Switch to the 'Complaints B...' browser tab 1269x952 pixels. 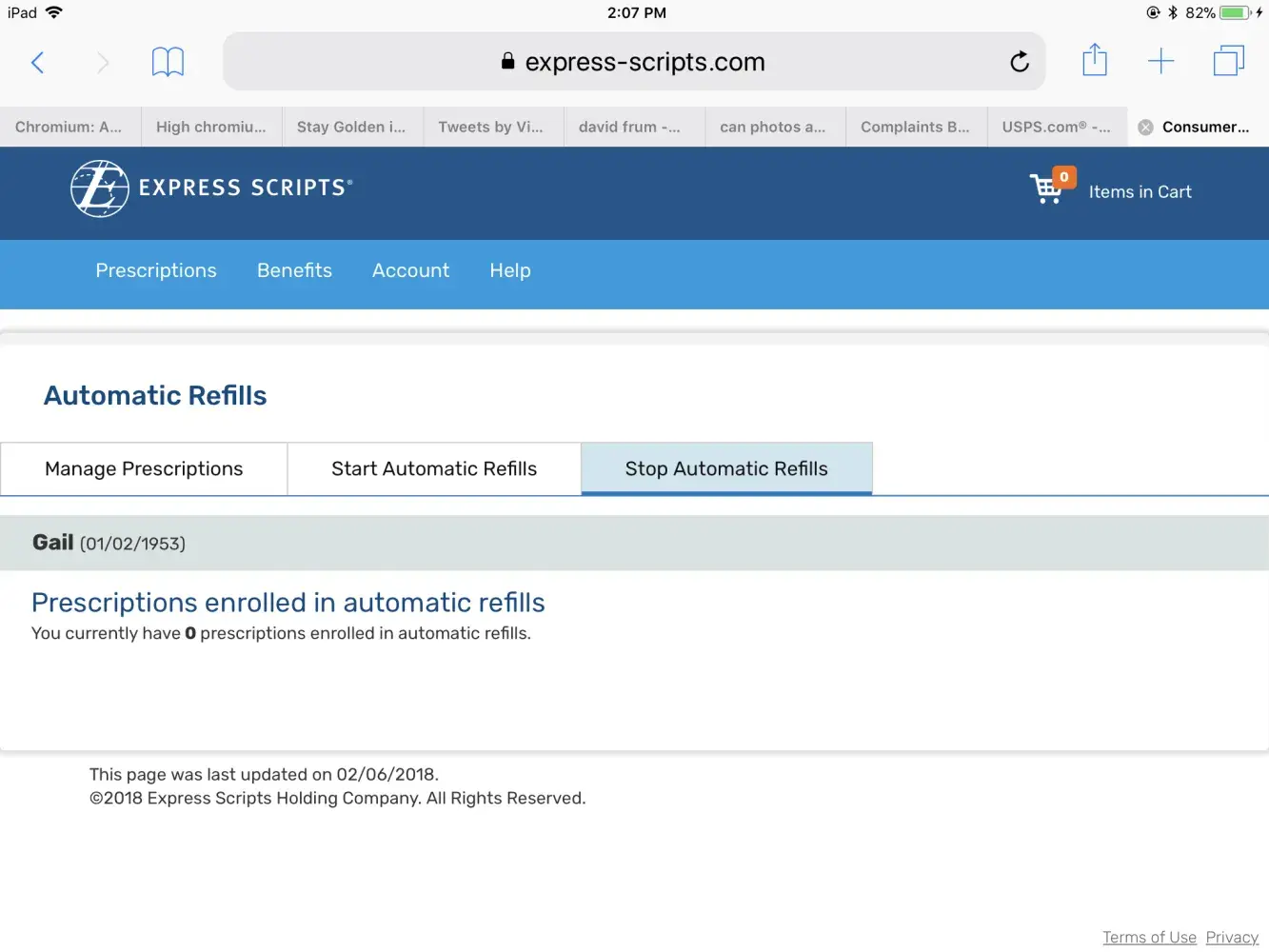916,127
